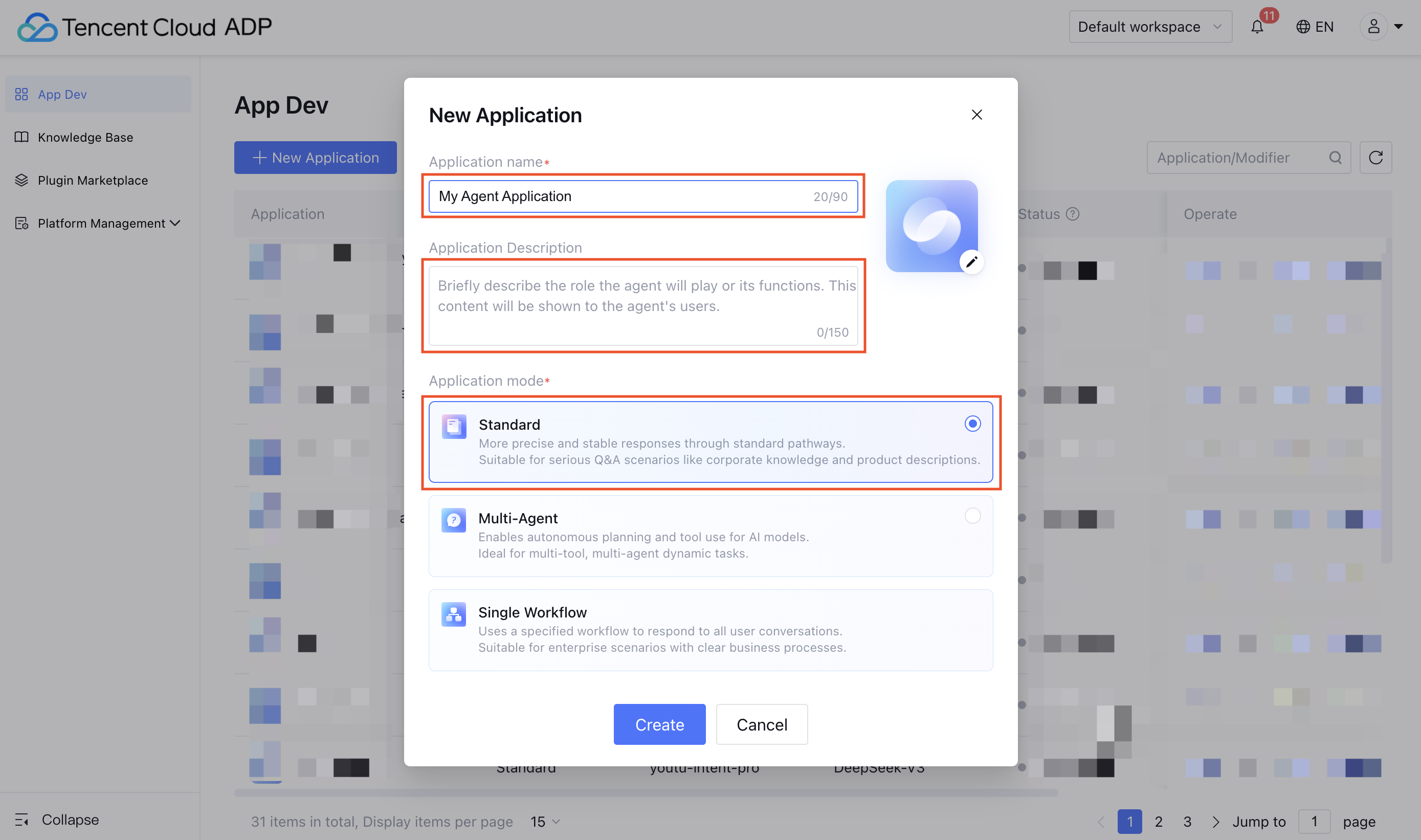This screenshot has width=1421, height=840.
Task: Expand Platform Management menu
Action: point(102,223)
